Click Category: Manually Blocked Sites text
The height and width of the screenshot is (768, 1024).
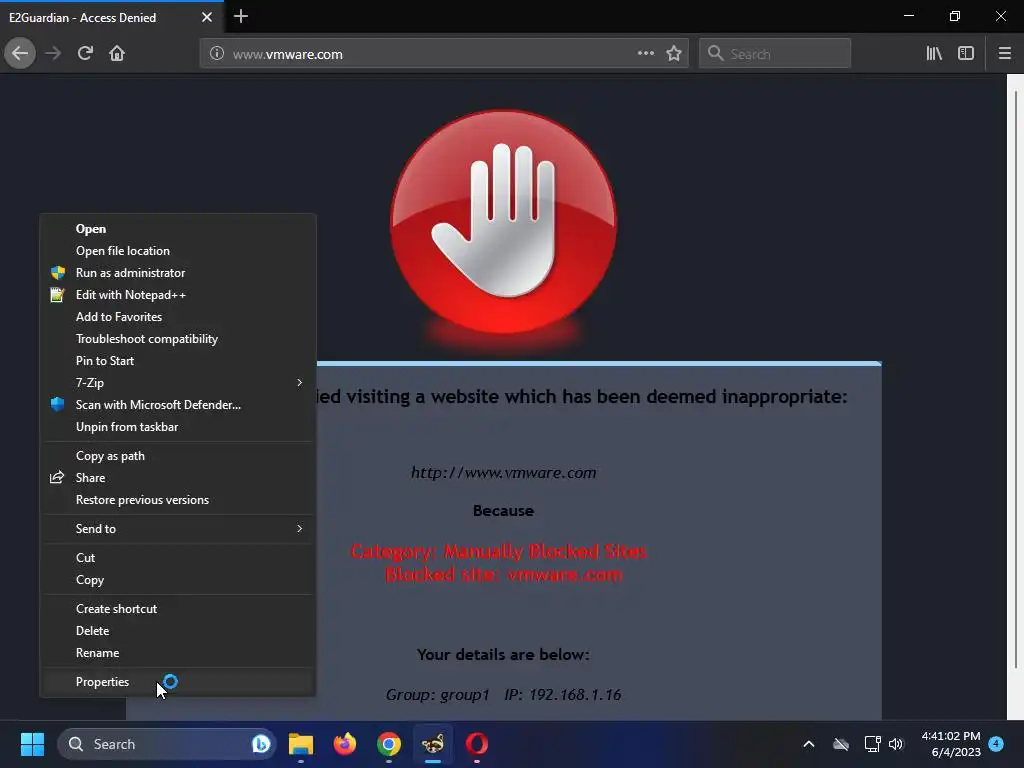click(499, 552)
